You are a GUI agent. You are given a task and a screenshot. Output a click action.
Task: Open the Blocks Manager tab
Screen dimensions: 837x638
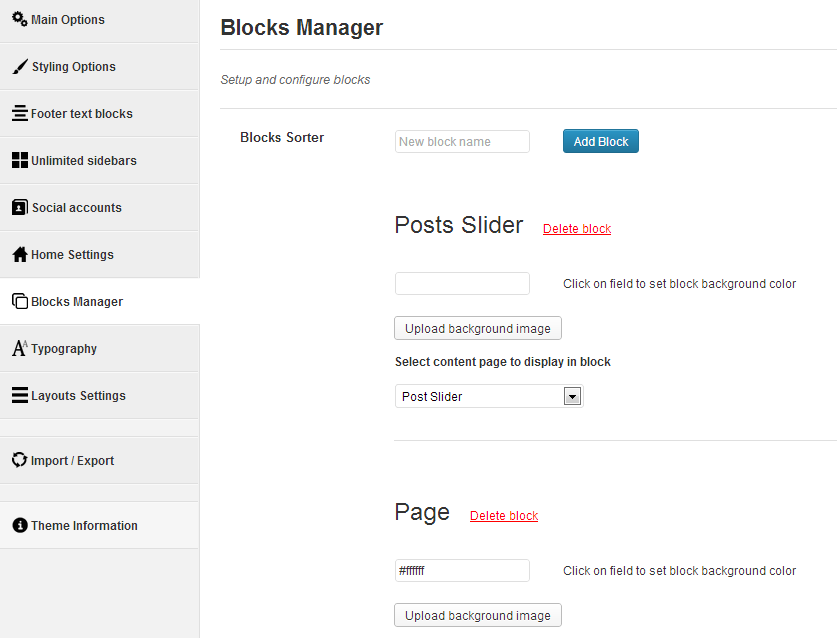pos(77,301)
